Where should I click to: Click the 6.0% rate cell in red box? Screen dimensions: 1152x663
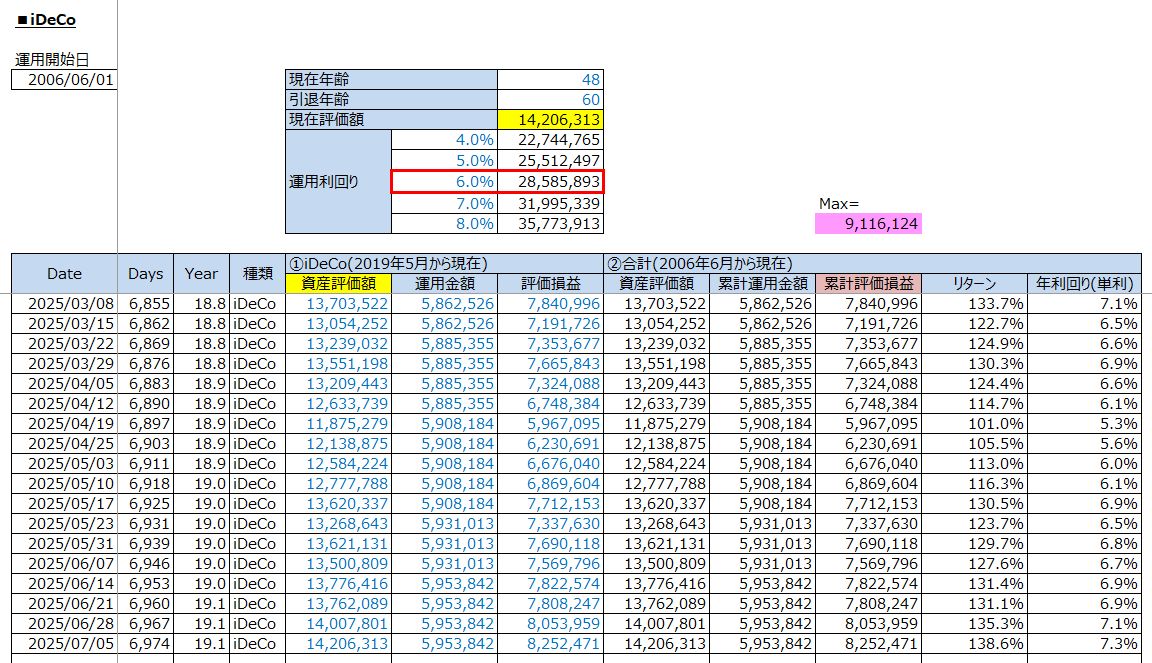tap(444, 181)
